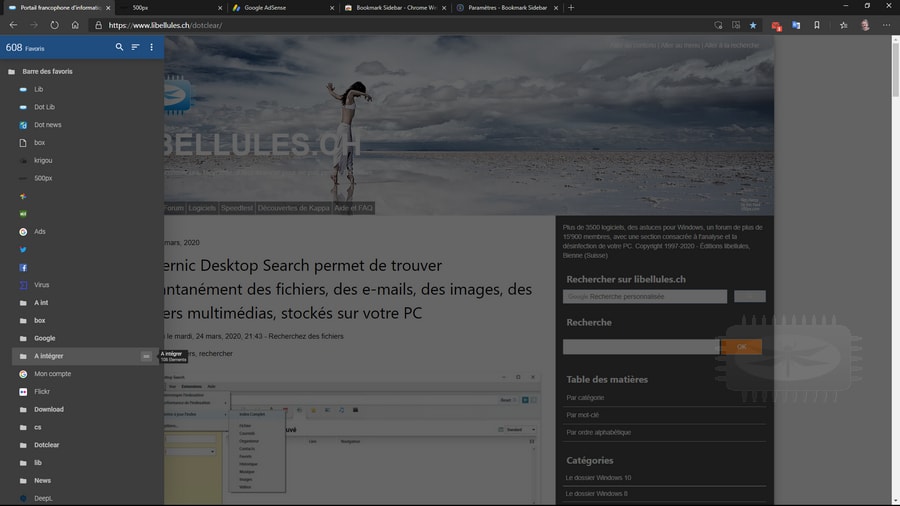Click the Google Recherche personnalisée field
900x506 pixels.
[645, 297]
